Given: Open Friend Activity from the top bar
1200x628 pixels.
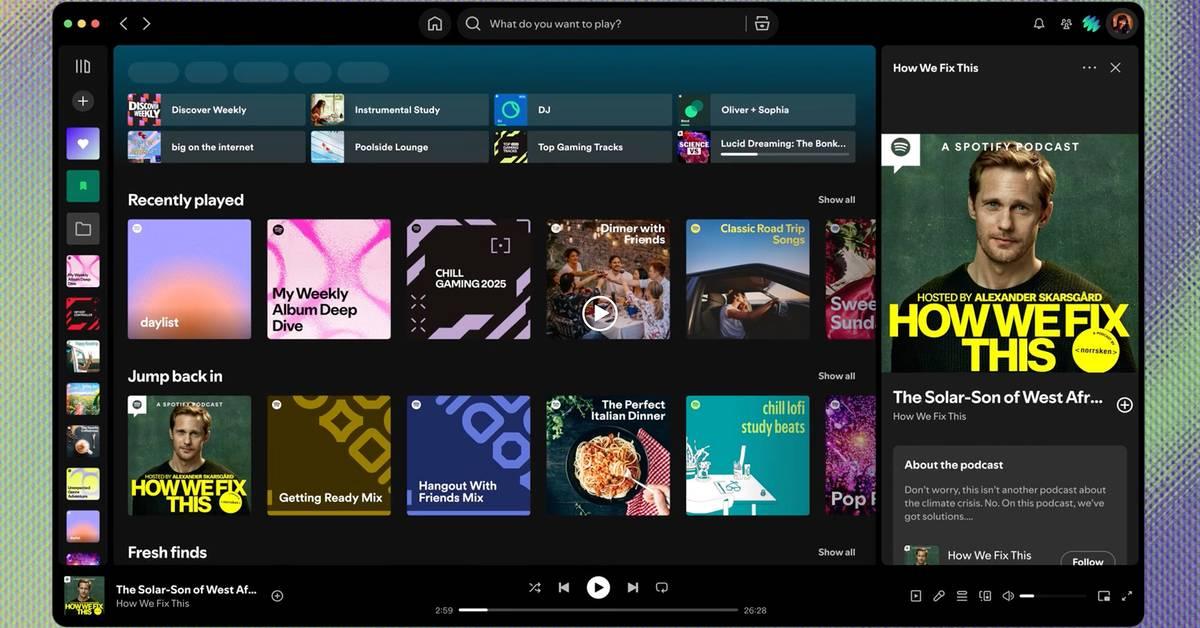Looking at the screenshot, I should (x=1066, y=24).
